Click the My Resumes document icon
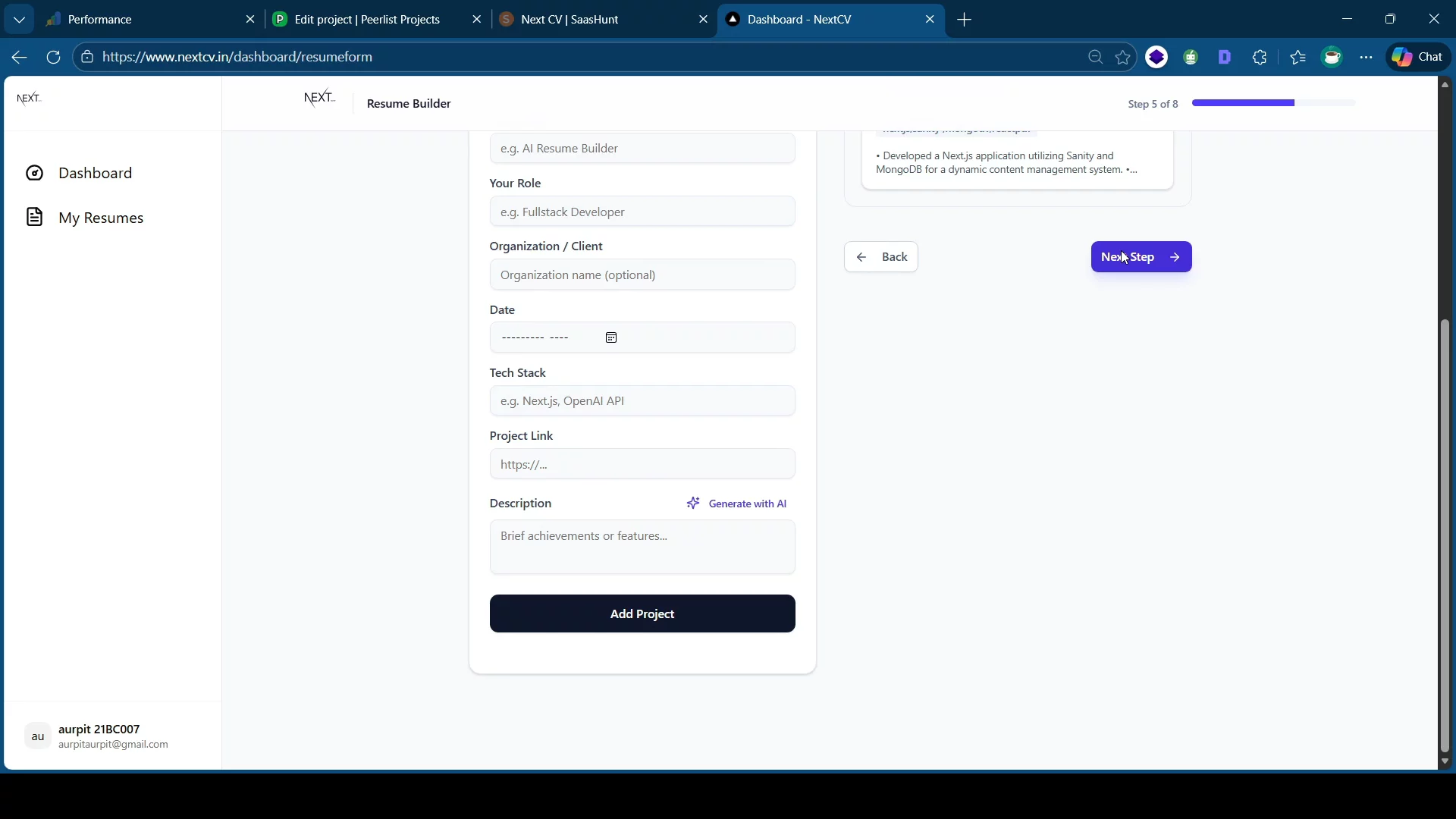The width and height of the screenshot is (1456, 819). pyautogui.click(x=34, y=218)
